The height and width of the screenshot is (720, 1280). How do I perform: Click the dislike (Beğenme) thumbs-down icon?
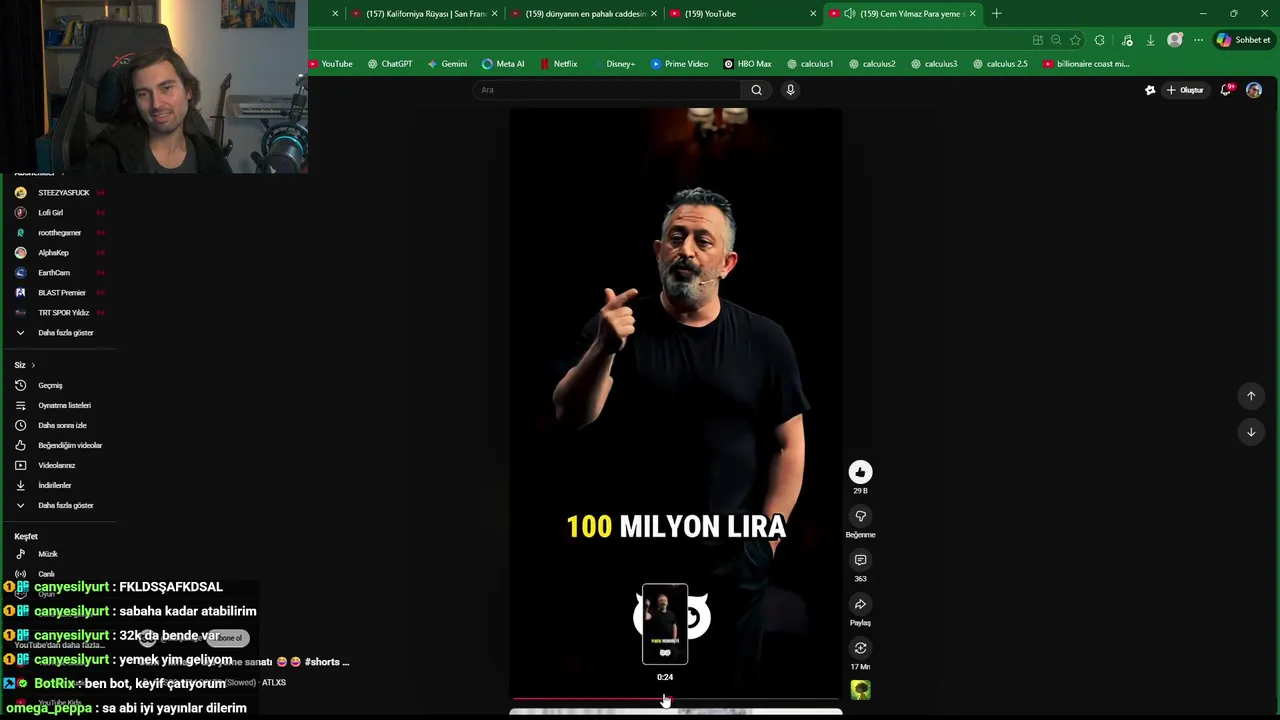click(860, 516)
